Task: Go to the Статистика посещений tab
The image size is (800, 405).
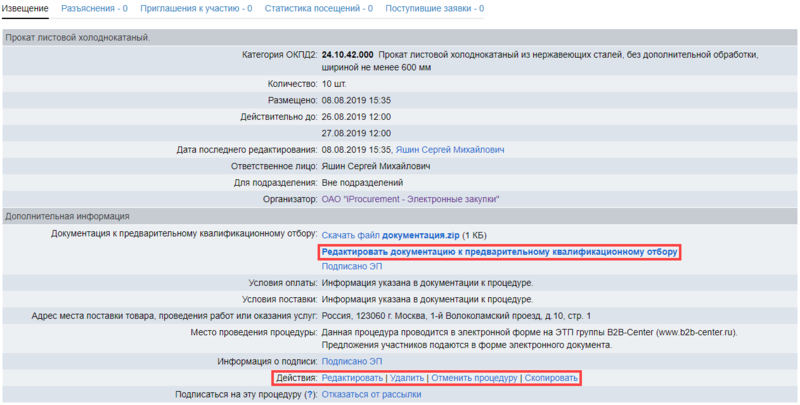Action: [x=319, y=8]
